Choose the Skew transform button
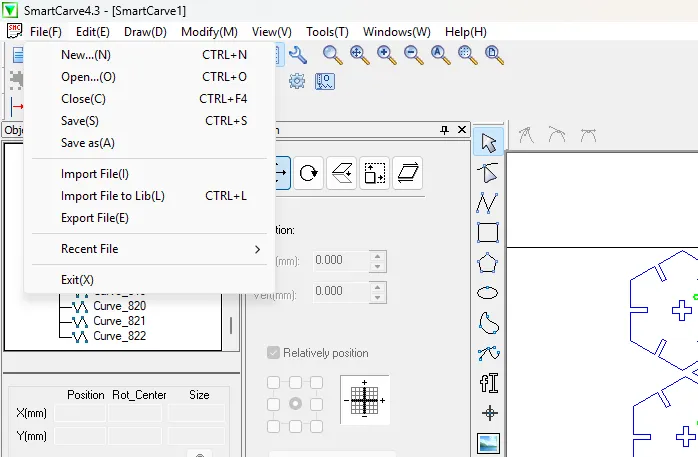698x457 pixels. 407,173
